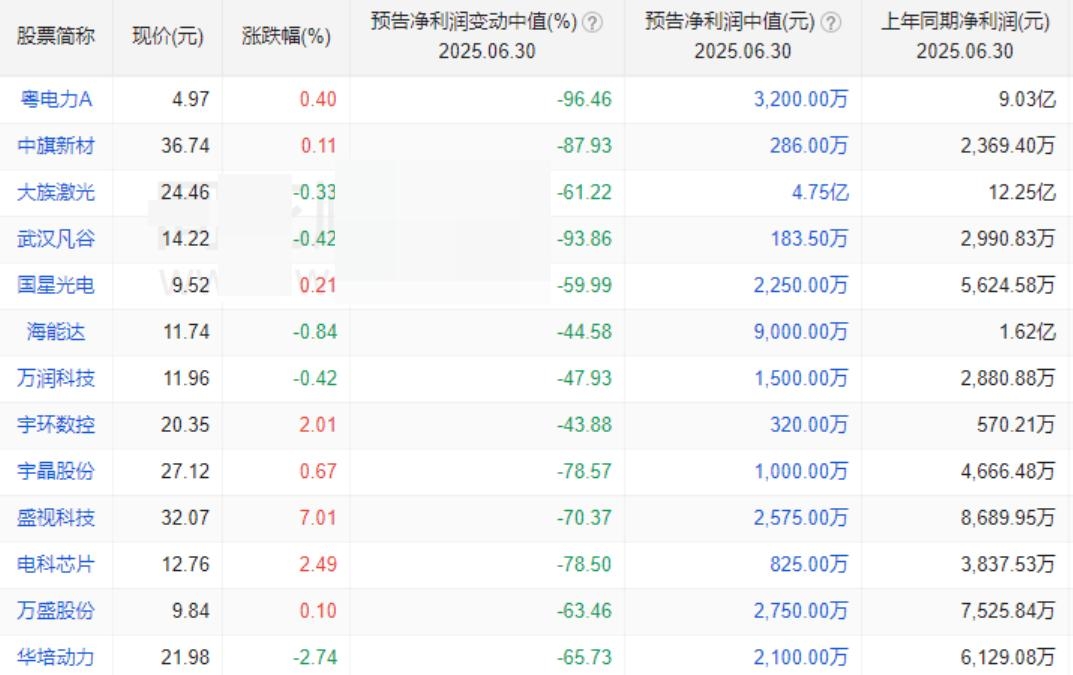Select price 32.07 of 盛视科技

click(x=185, y=518)
